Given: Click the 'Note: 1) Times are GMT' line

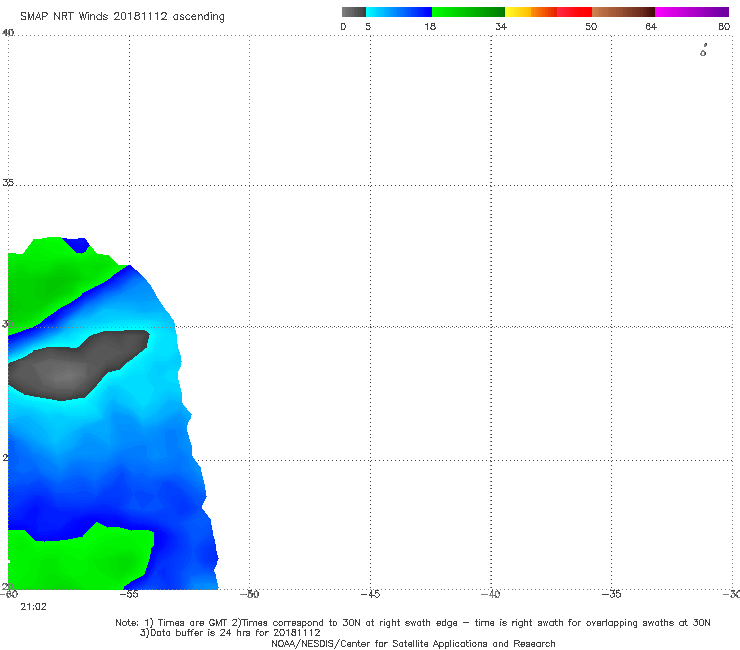Looking at the screenshot, I should click(412, 623).
